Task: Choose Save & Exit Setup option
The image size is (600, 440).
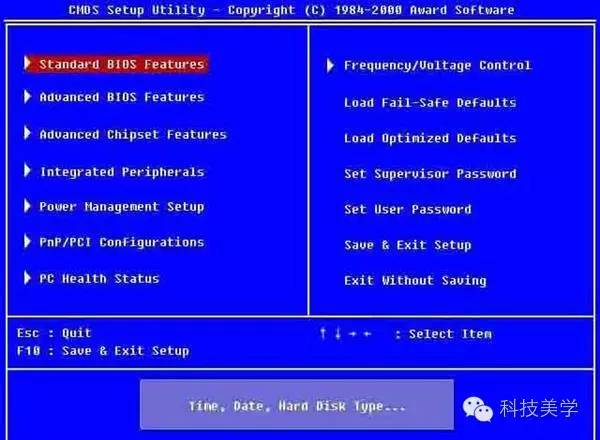Action: [408, 245]
